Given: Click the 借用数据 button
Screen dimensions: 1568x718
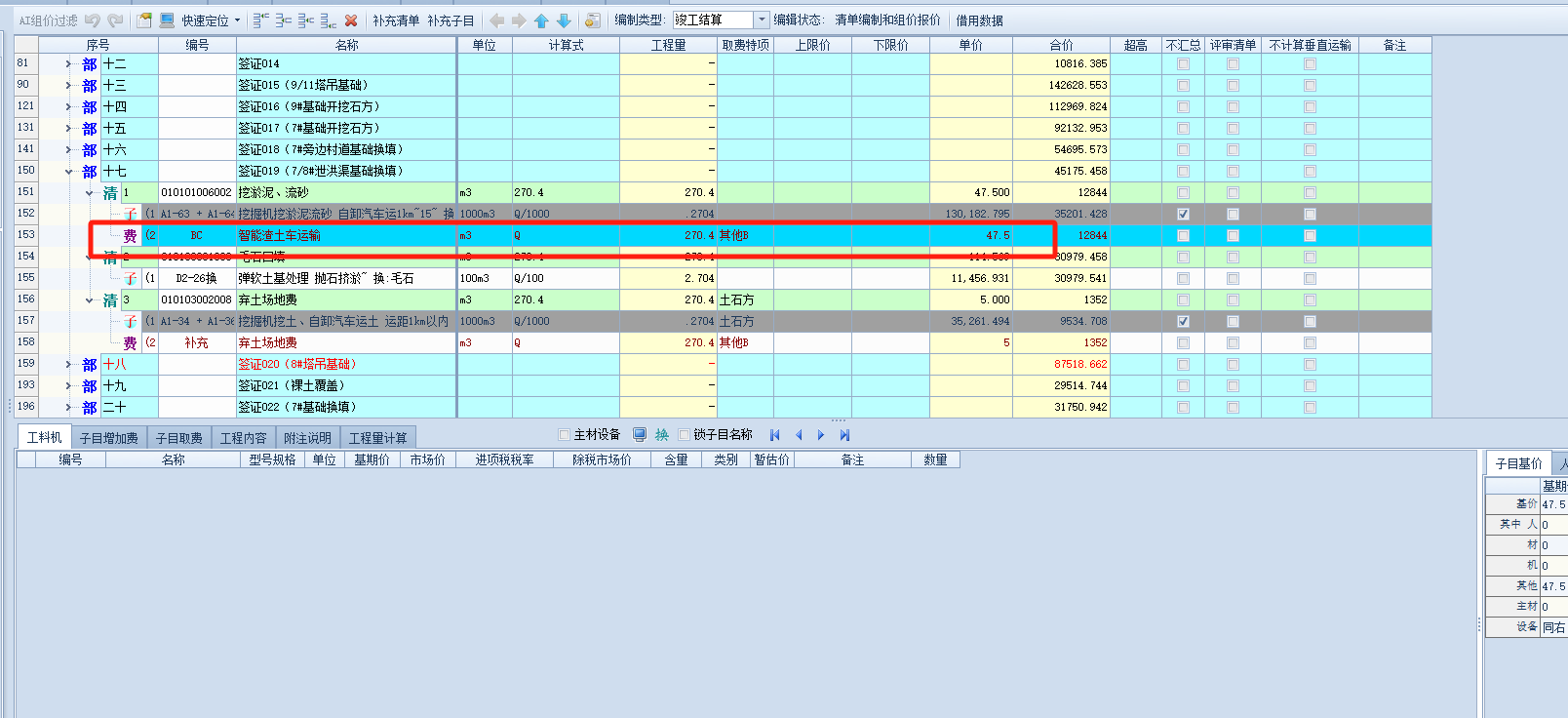Looking at the screenshot, I should click(x=979, y=20).
